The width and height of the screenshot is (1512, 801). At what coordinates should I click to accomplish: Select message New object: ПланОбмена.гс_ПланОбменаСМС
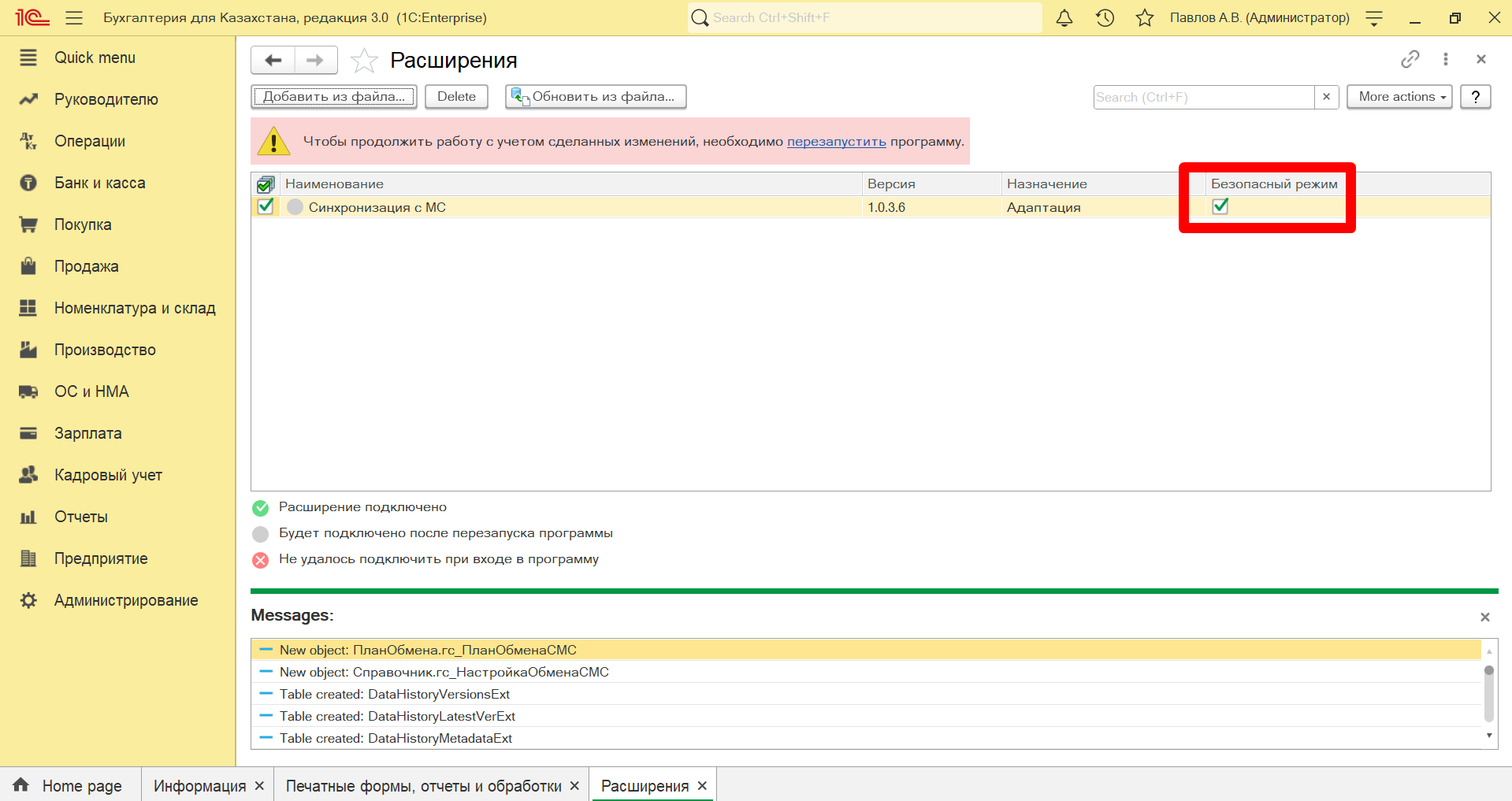867,650
